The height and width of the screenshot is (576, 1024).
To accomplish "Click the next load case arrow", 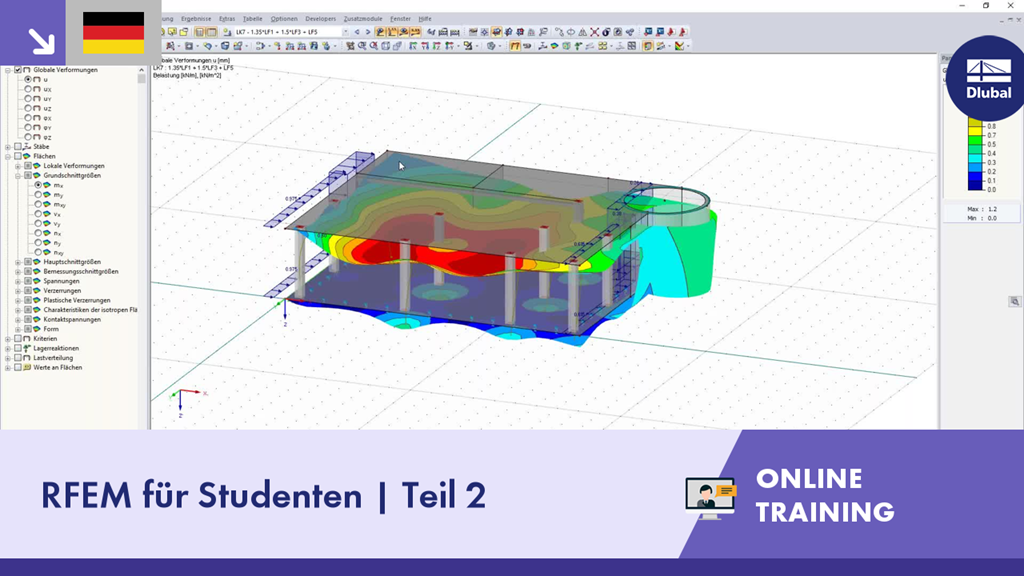I will click(368, 32).
